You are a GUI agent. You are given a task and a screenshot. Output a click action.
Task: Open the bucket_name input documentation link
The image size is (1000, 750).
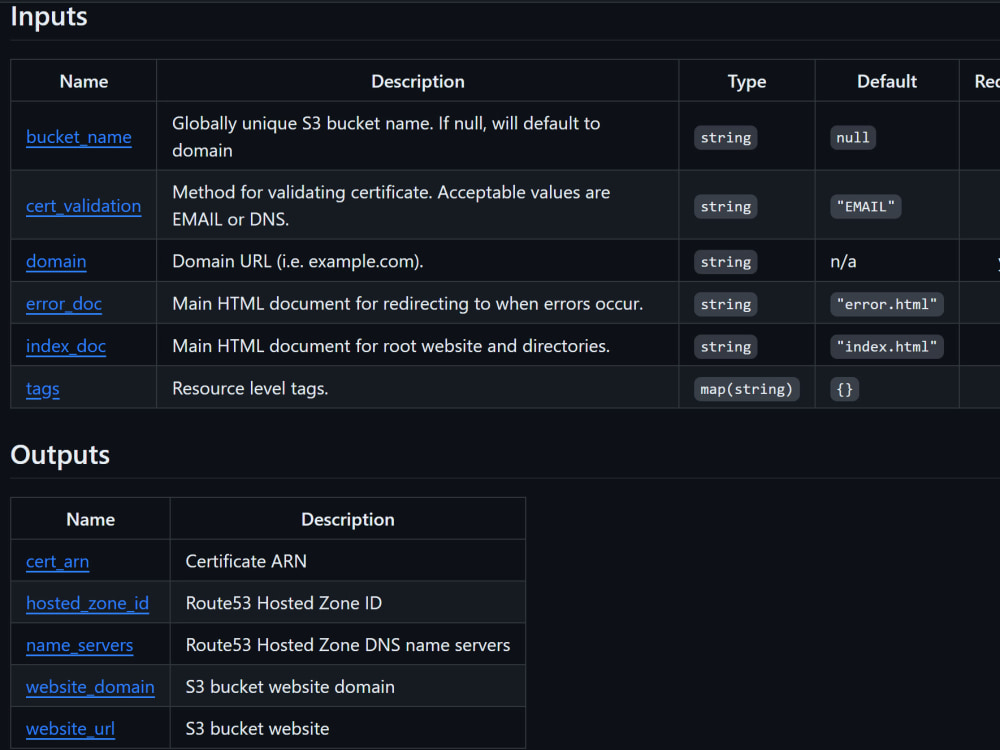[x=79, y=137]
